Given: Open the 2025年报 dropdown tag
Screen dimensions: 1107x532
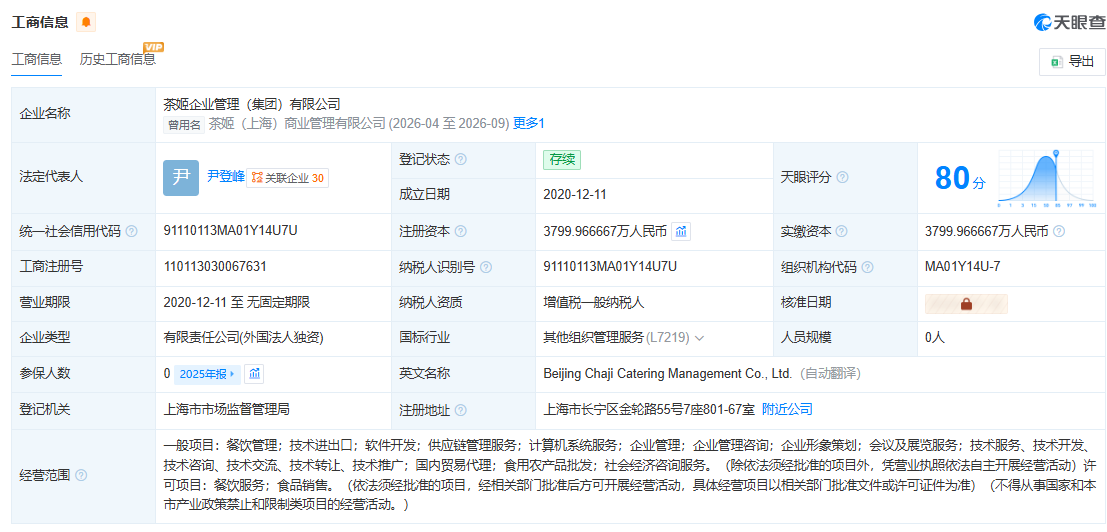Looking at the screenshot, I should tap(208, 374).
